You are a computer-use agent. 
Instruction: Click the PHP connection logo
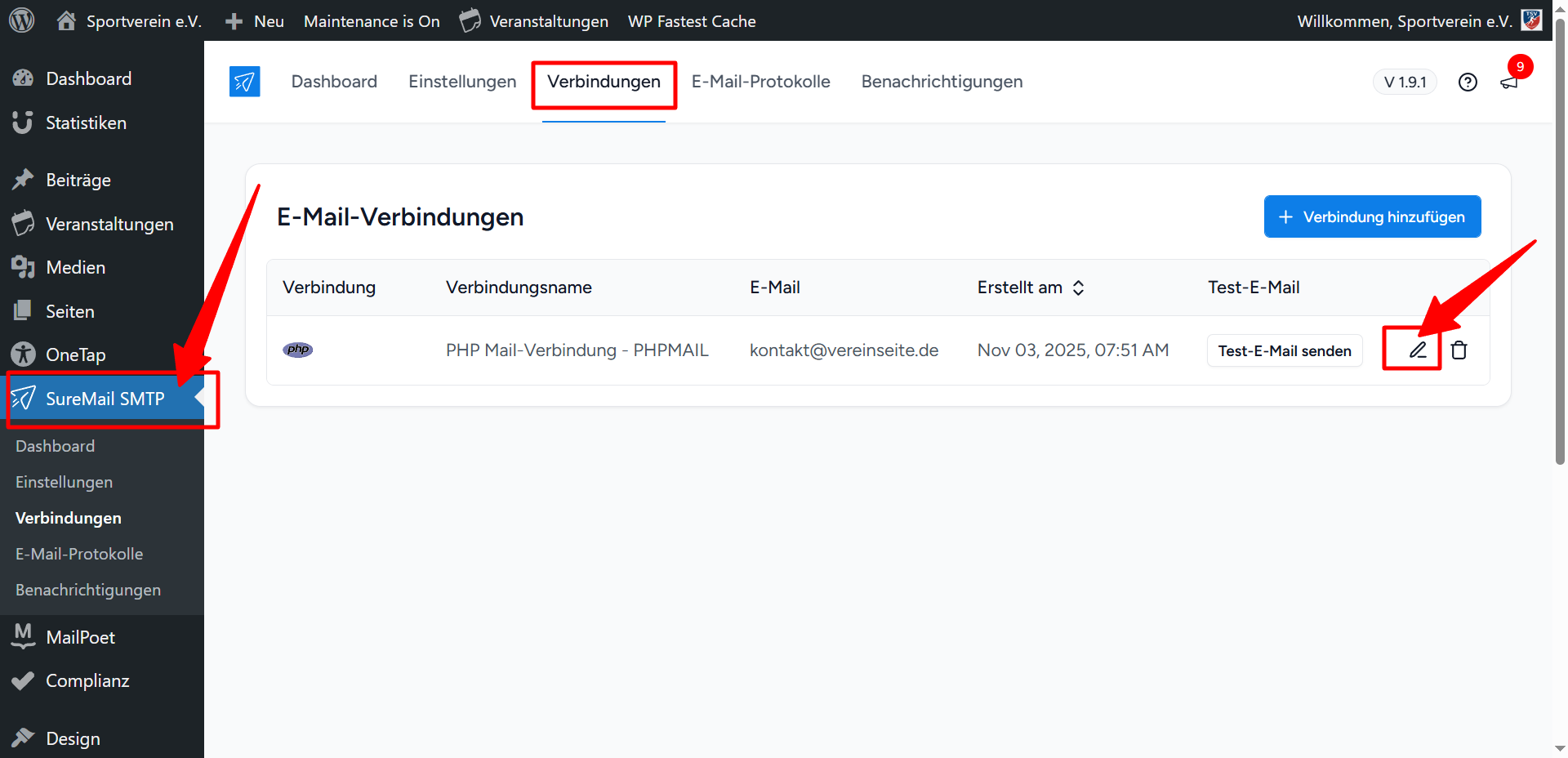pos(298,350)
